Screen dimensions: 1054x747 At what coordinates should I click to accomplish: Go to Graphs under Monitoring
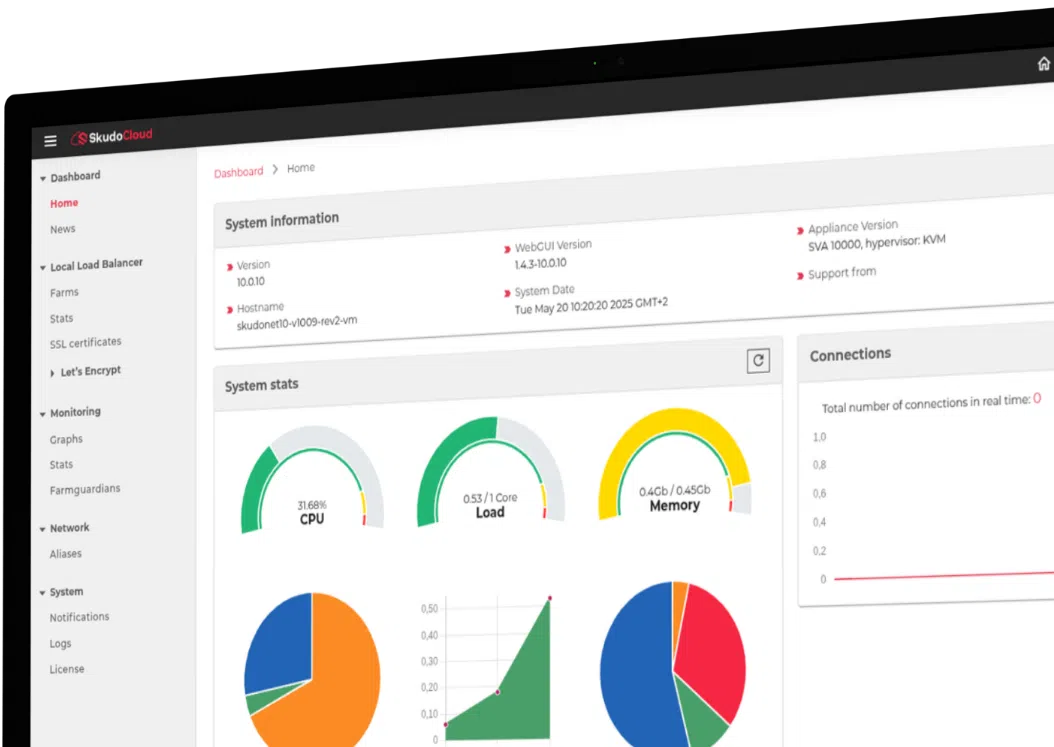(x=66, y=439)
